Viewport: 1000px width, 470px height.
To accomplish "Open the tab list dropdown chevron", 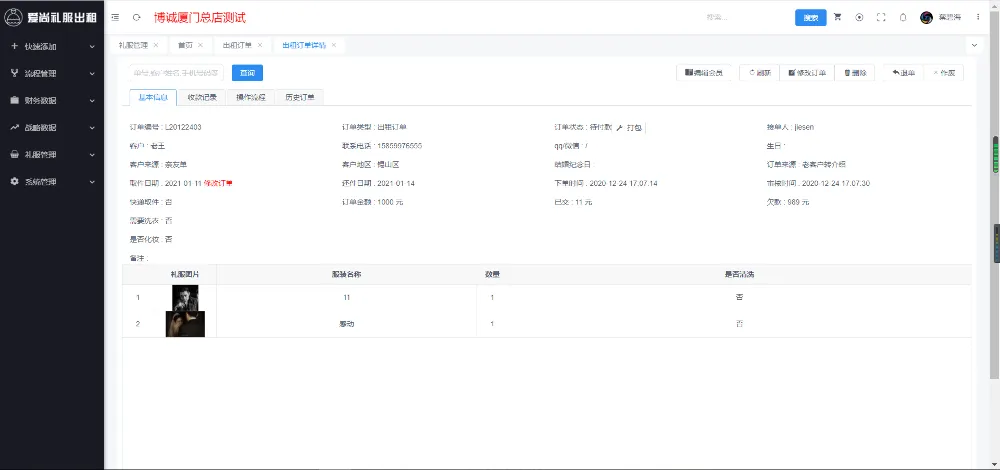I will [974, 45].
